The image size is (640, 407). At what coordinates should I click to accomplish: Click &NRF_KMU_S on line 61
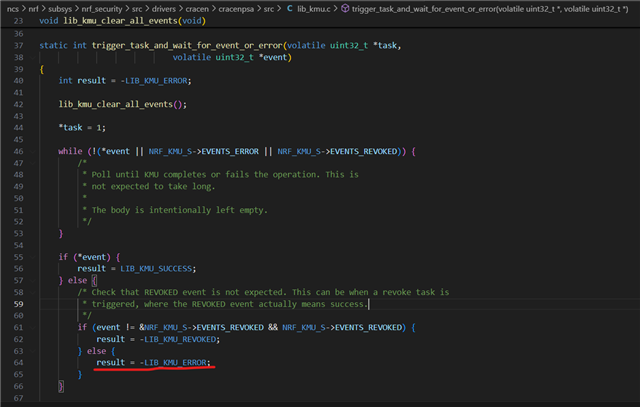(165, 327)
